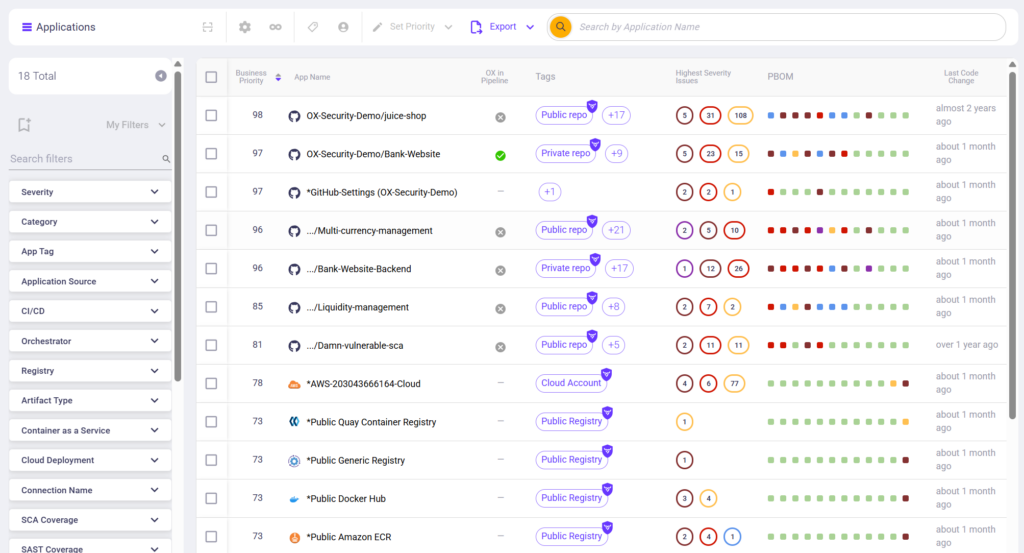The height and width of the screenshot is (553, 1024).
Task: Click the Docker icon for Public Docker Hub
Action: (295, 499)
